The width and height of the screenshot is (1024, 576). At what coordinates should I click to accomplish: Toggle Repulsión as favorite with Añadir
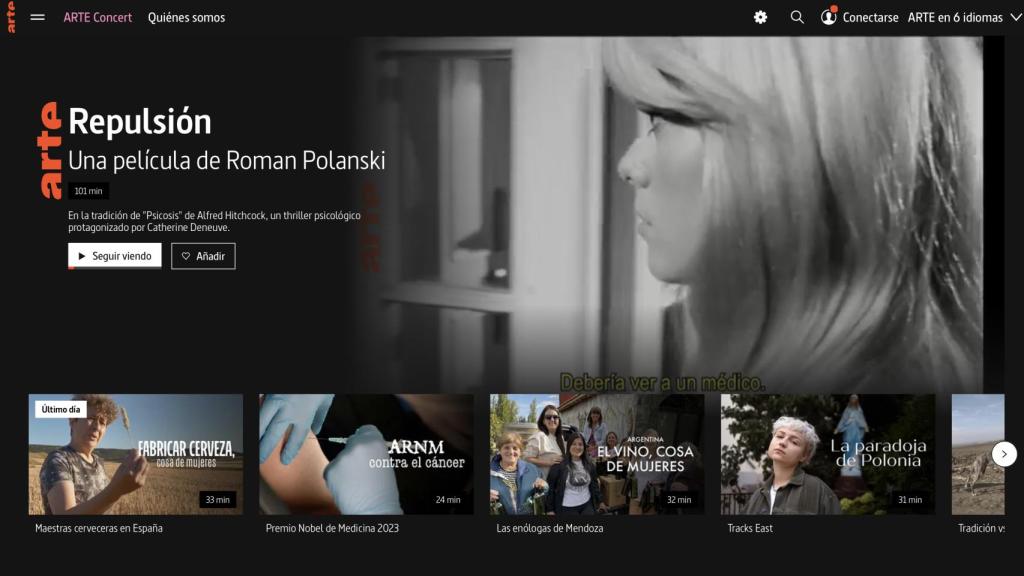pyautogui.click(x=205, y=256)
